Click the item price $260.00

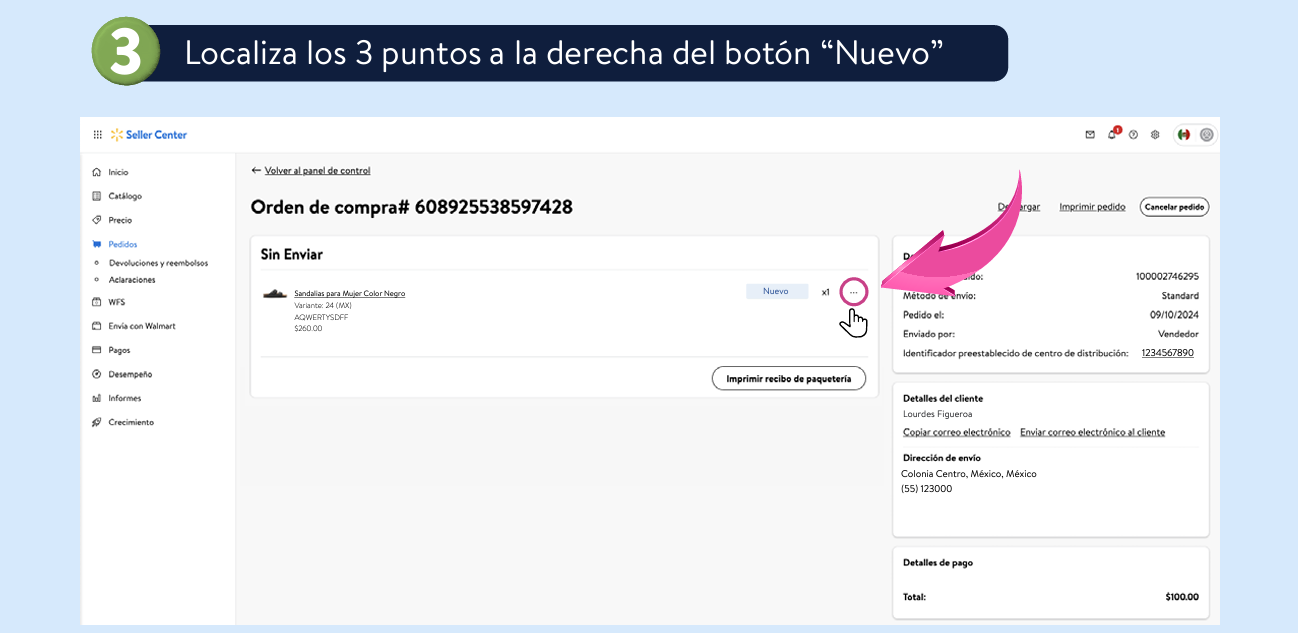pos(308,328)
